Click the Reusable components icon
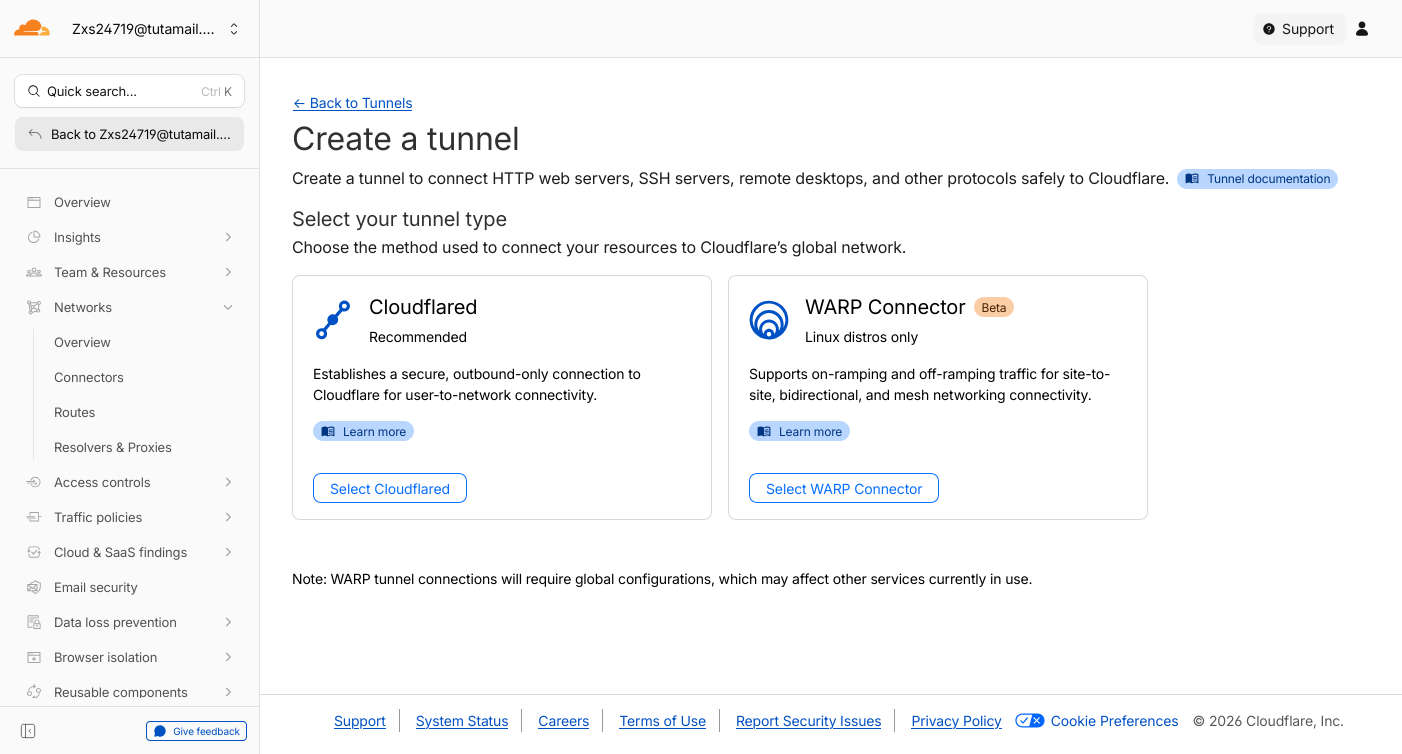Image resolution: width=1402 pixels, height=754 pixels. tap(34, 692)
